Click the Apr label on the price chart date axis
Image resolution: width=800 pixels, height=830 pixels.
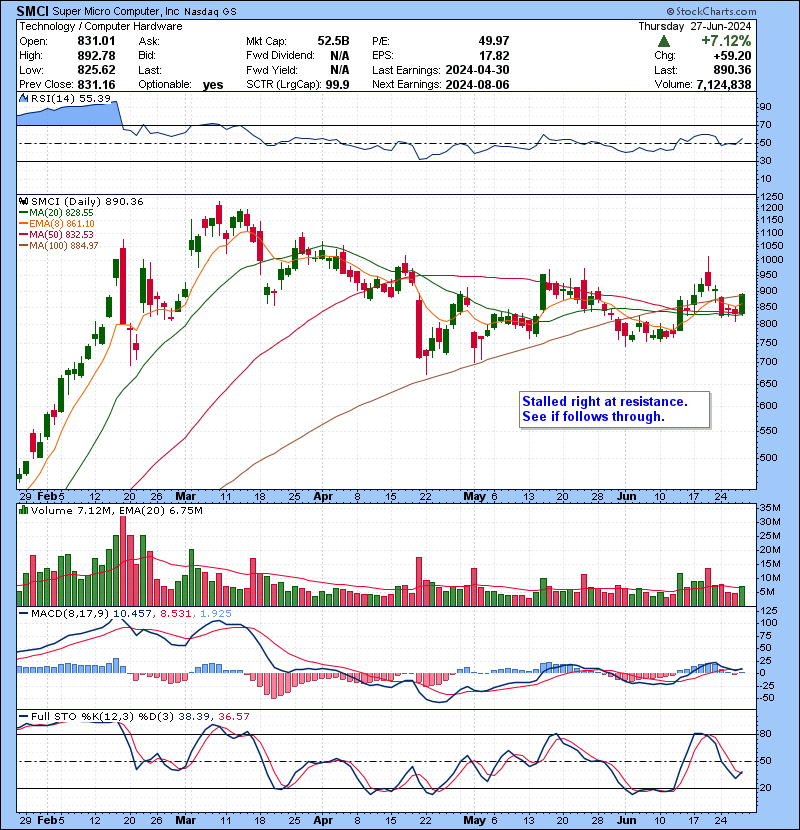323,496
